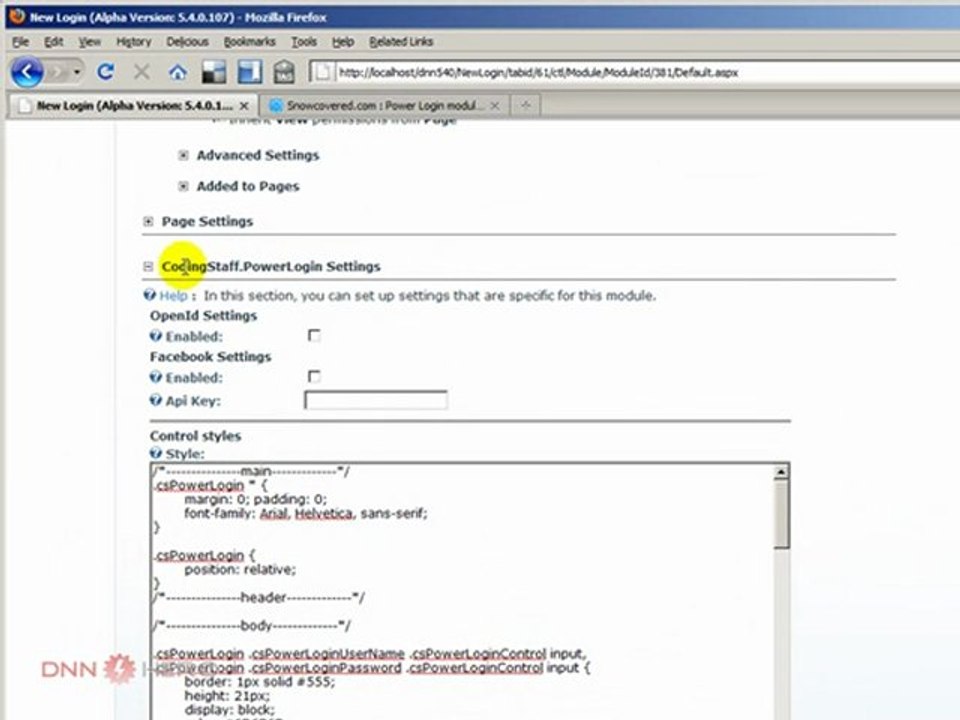
Task: Expand the Advanced Settings section
Action: click(x=183, y=156)
